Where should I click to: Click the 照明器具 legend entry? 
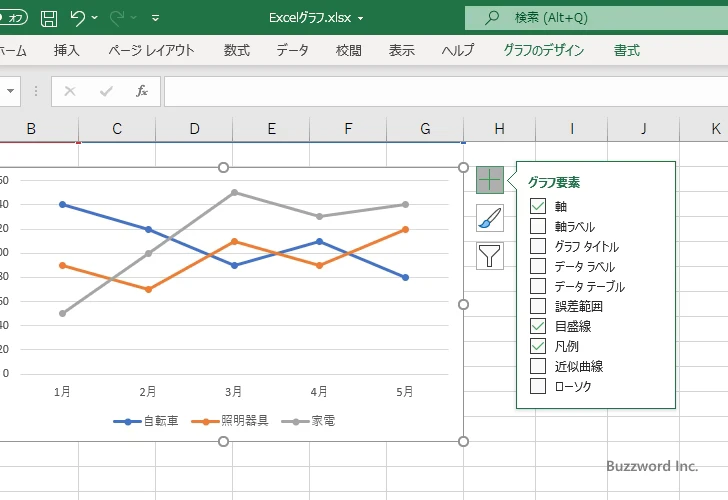230,421
